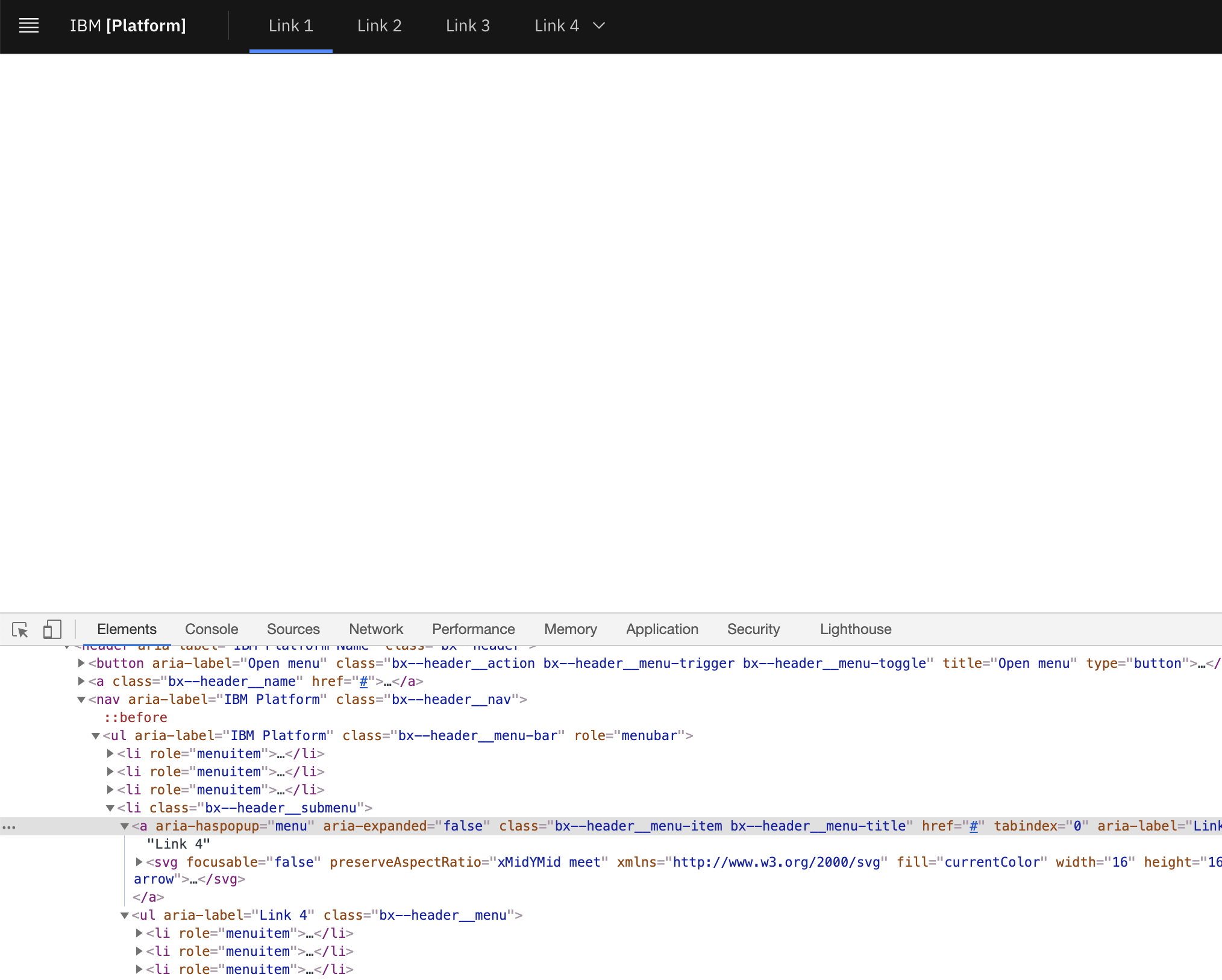This screenshot has width=1222, height=980.
Task: Expand the first menuitem li node
Action: click(x=110, y=753)
